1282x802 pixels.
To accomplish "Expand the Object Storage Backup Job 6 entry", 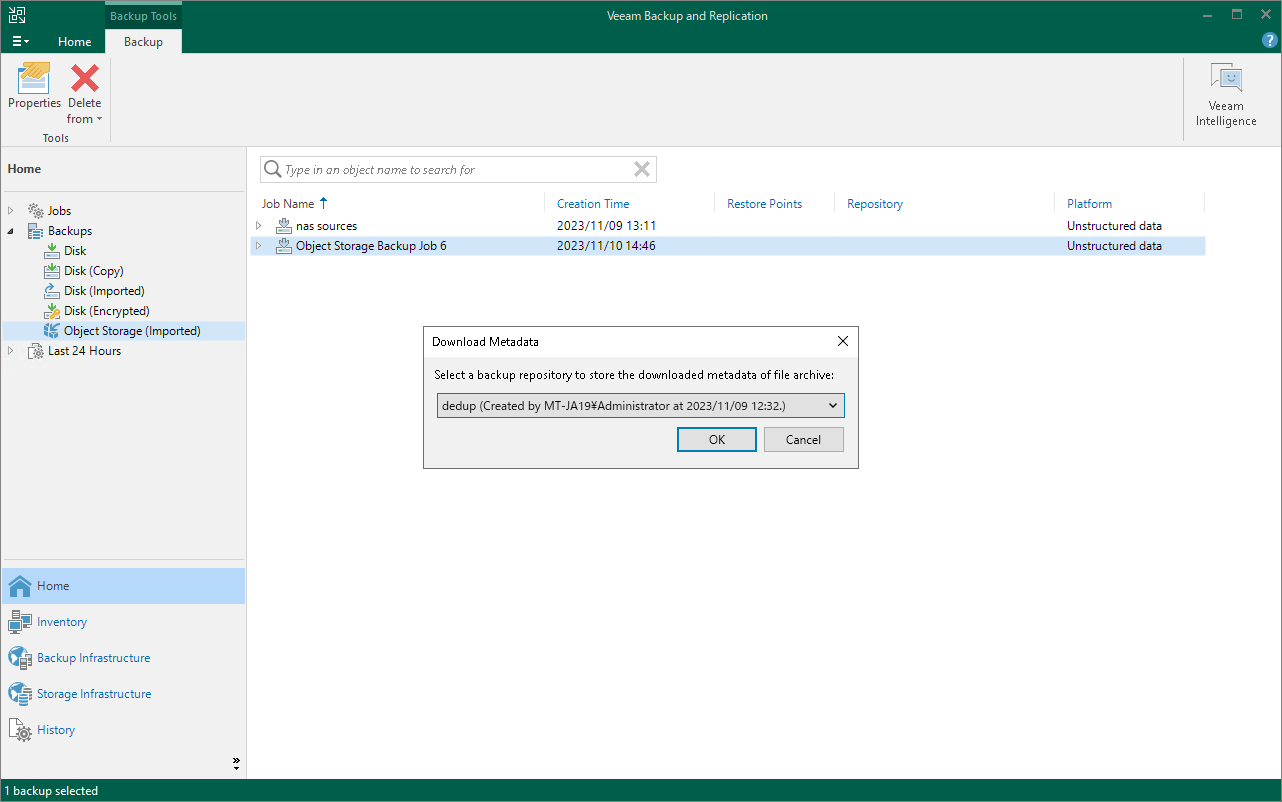I will pyautogui.click(x=259, y=245).
